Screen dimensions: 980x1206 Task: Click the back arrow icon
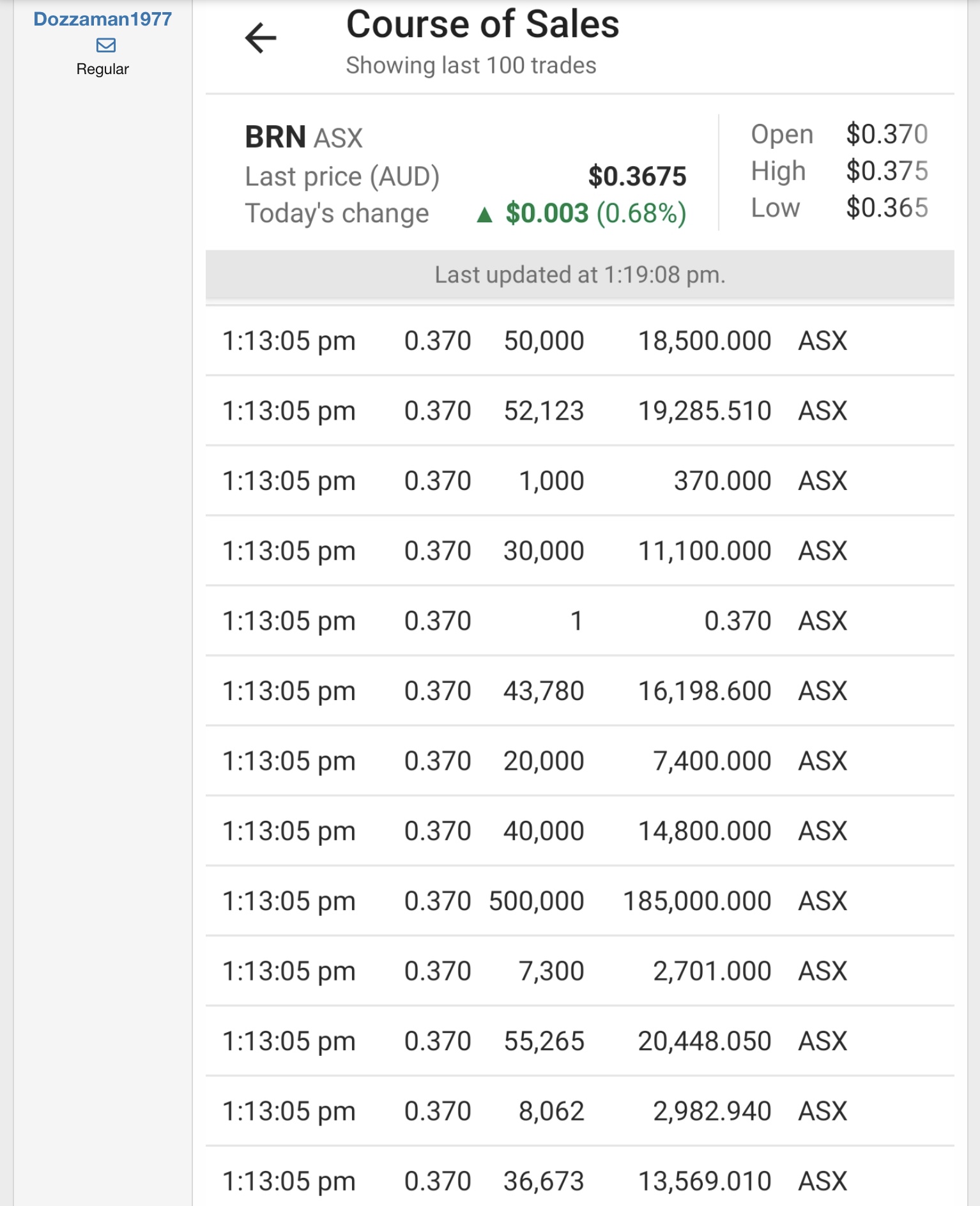pyautogui.click(x=261, y=38)
